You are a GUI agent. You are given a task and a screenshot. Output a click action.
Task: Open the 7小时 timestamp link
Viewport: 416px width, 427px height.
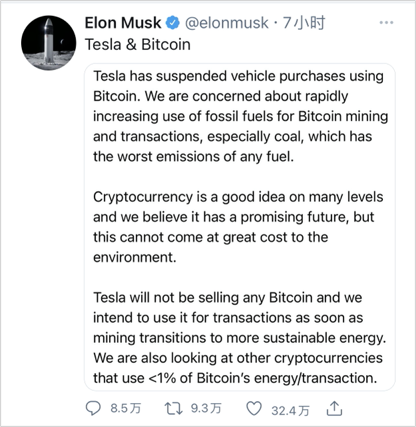tap(304, 23)
